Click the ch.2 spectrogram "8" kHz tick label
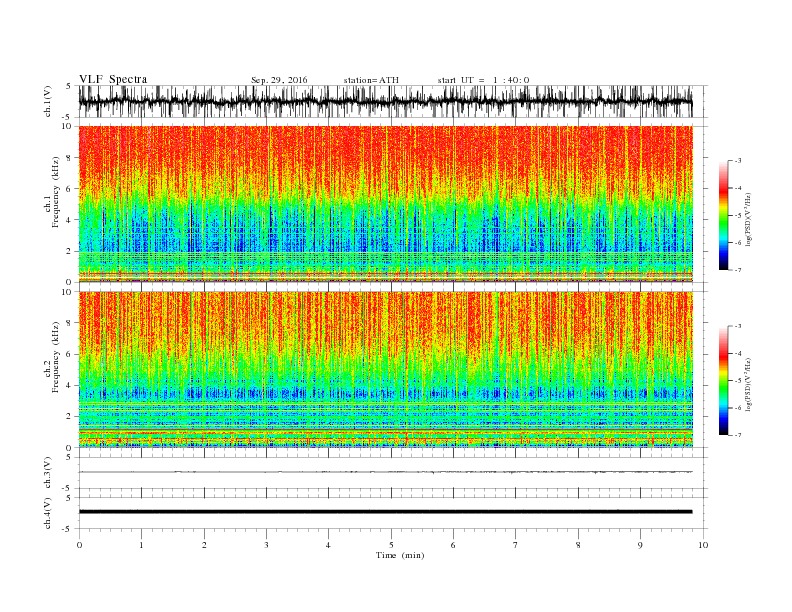The height and width of the screenshot is (612, 792). tap(69, 323)
